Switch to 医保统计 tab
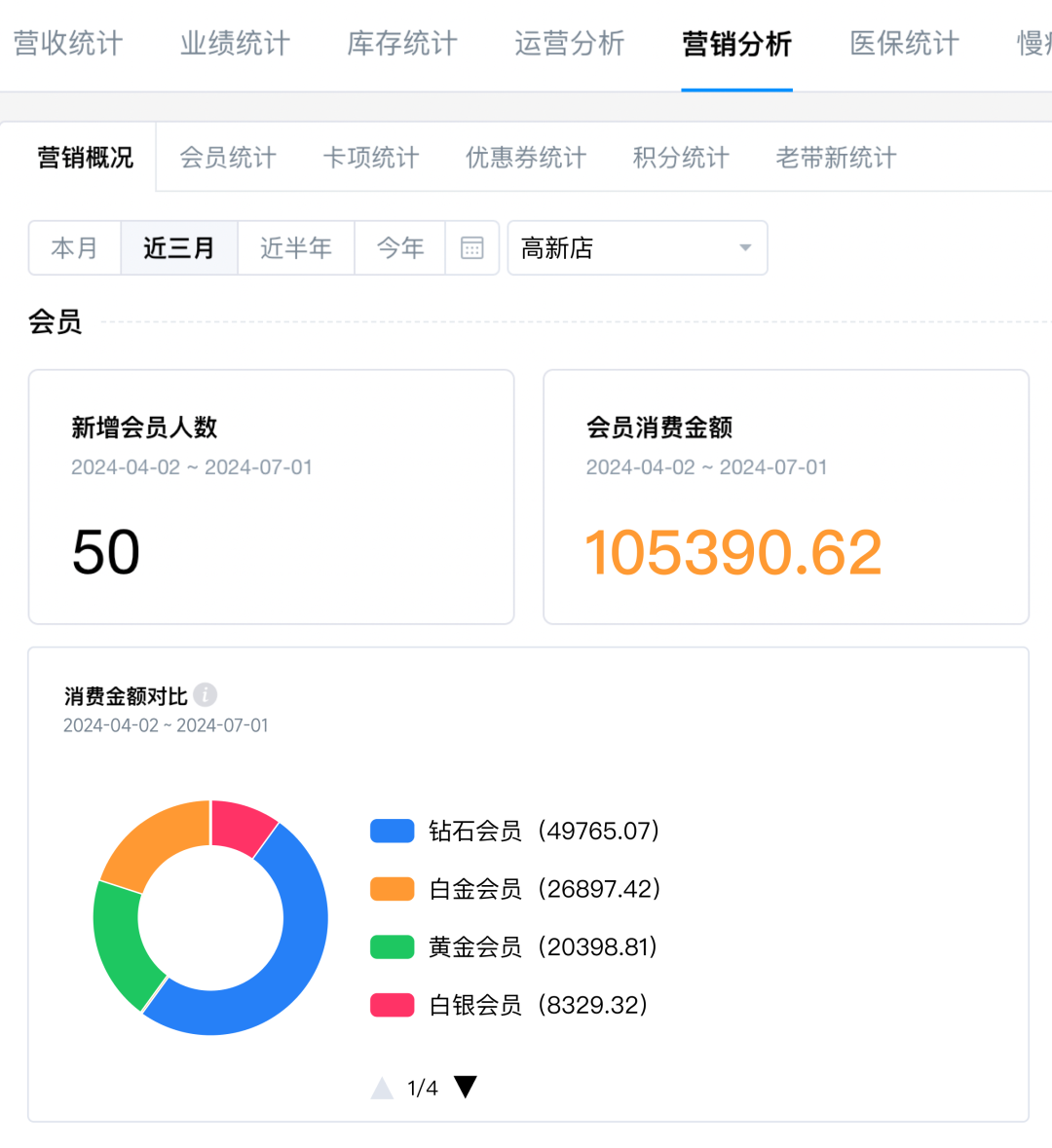 (x=905, y=44)
